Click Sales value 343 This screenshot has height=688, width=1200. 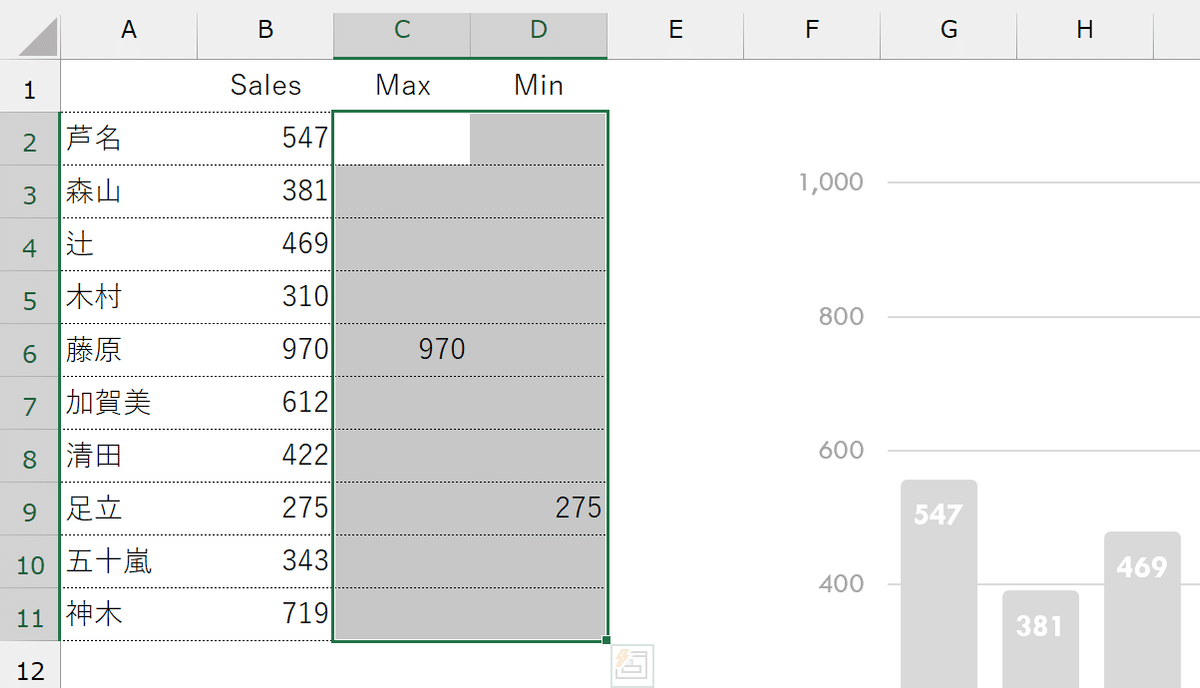265,562
